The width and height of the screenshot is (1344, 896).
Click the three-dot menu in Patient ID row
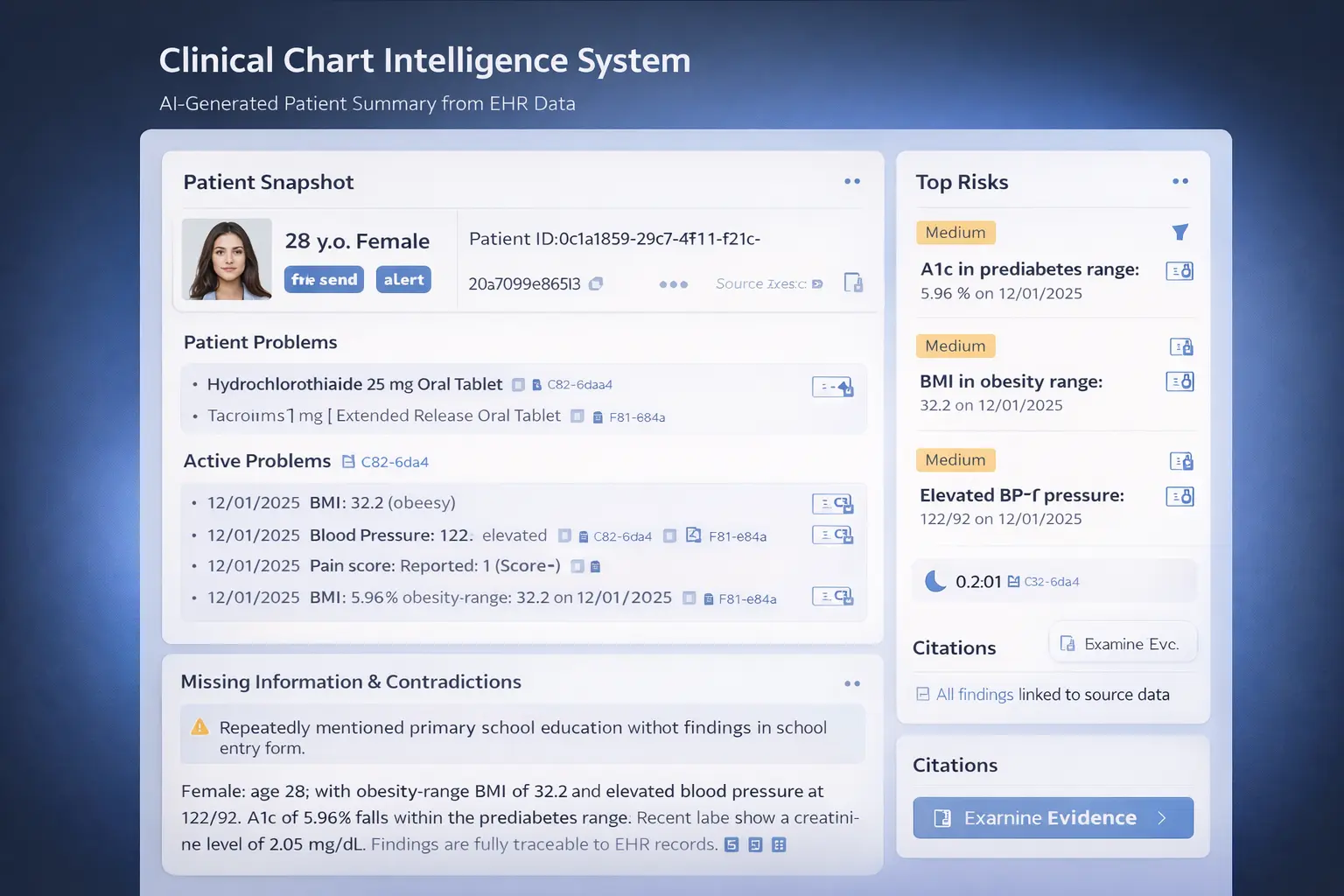673,284
